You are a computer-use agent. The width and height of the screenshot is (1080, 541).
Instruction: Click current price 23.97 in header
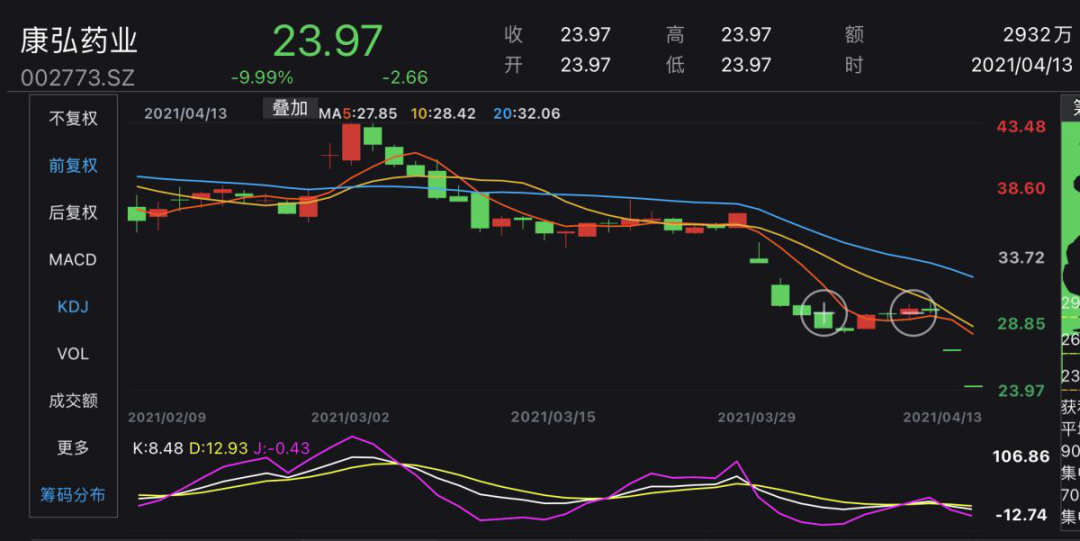tap(327, 40)
